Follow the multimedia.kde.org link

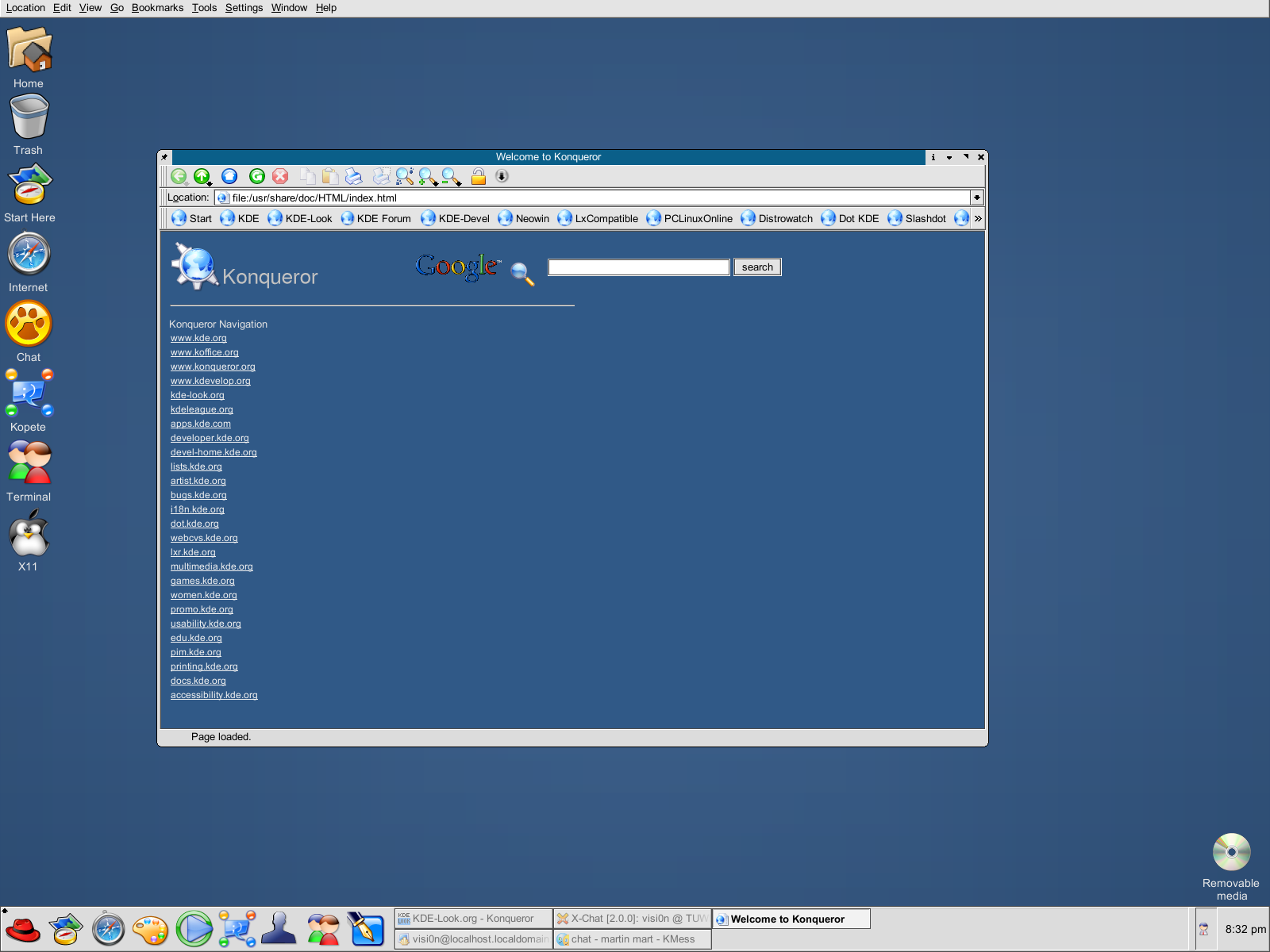click(x=212, y=566)
